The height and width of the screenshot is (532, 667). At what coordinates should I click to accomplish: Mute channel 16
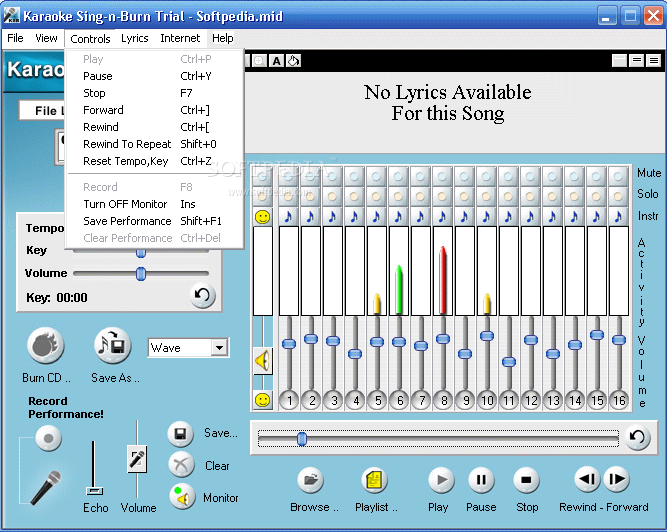pyautogui.click(x=619, y=176)
